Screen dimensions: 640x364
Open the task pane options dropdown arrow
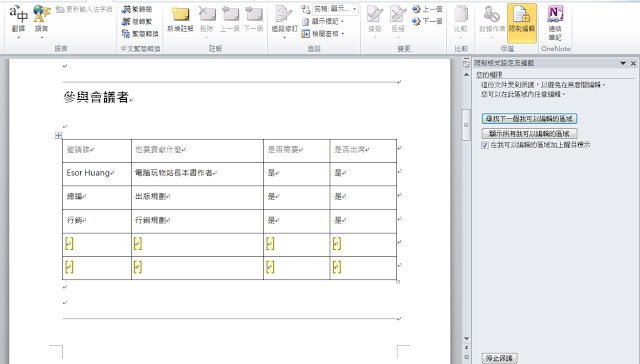pos(623,63)
